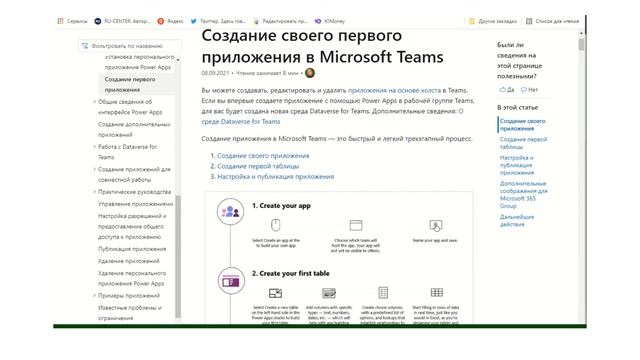The width and height of the screenshot is (640, 360).
Task: Click the thumbs-up Да feedback button
Action: pyautogui.click(x=507, y=89)
